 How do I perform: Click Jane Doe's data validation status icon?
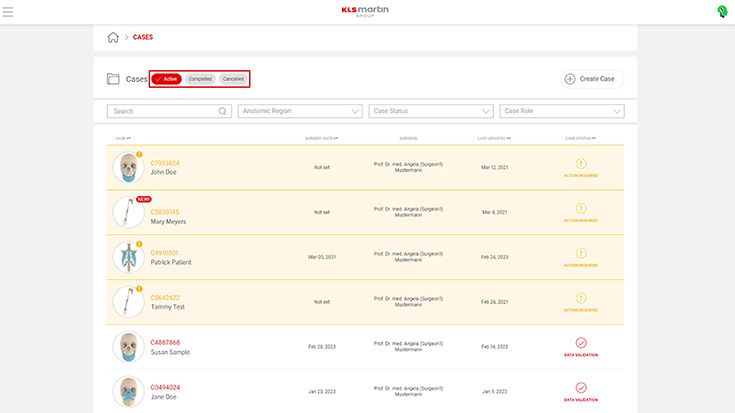click(x=581, y=387)
